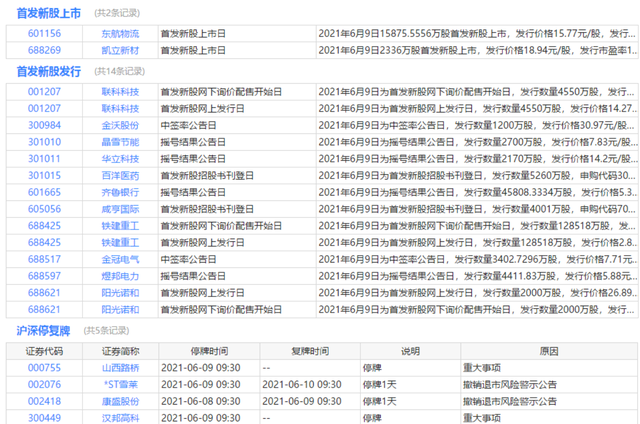Select the 证券简称 column header
The image size is (640, 424).
[x=120, y=351]
